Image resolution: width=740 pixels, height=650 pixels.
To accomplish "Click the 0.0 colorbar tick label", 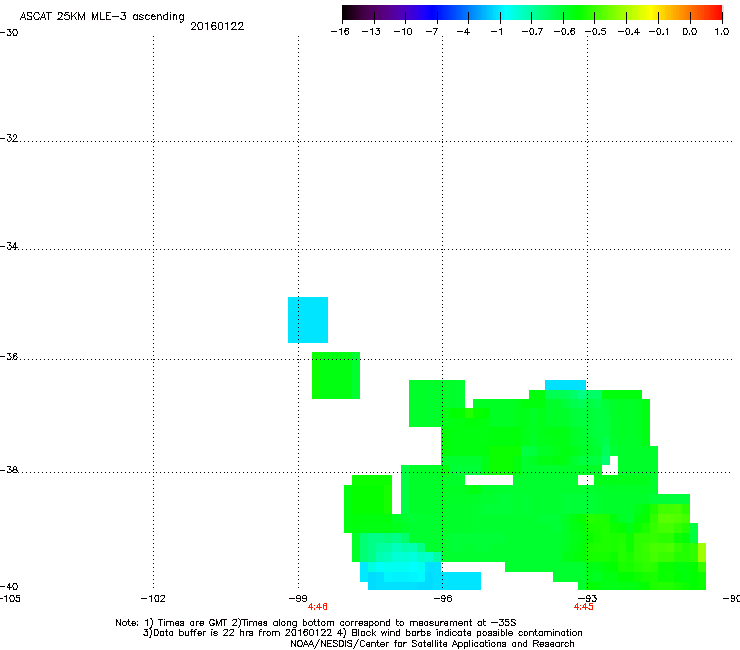I will [690, 32].
